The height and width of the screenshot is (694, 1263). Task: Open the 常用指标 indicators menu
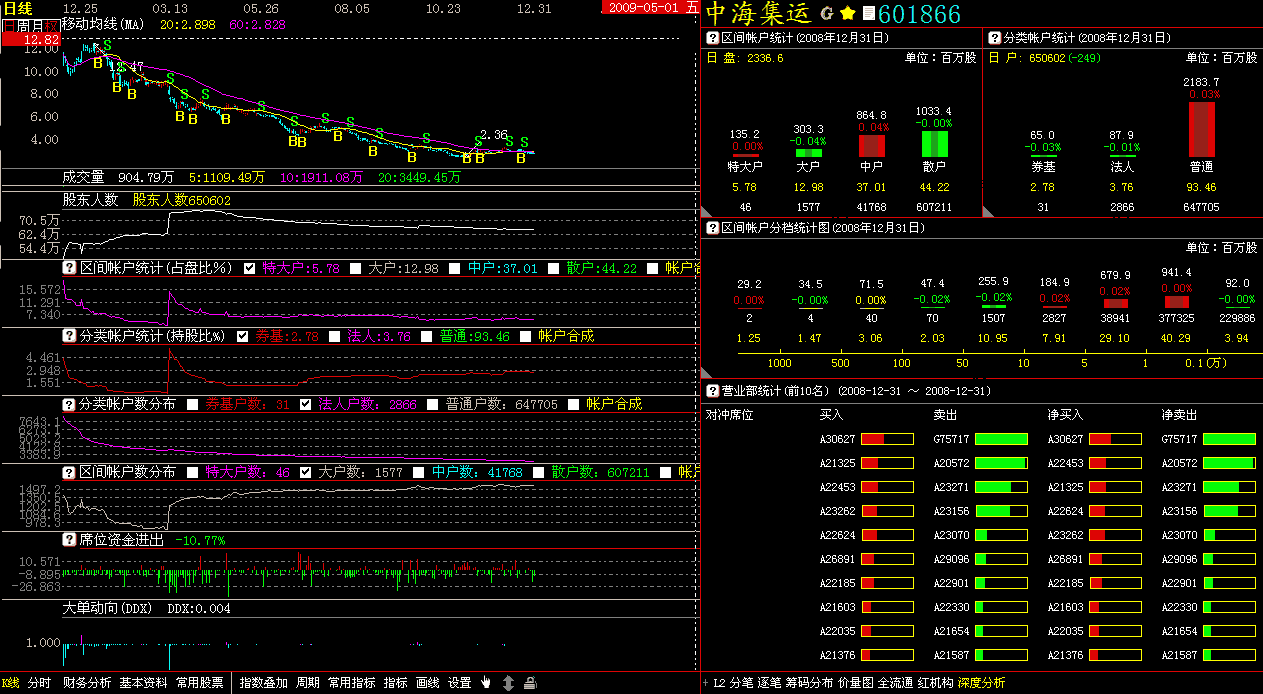tap(351, 683)
